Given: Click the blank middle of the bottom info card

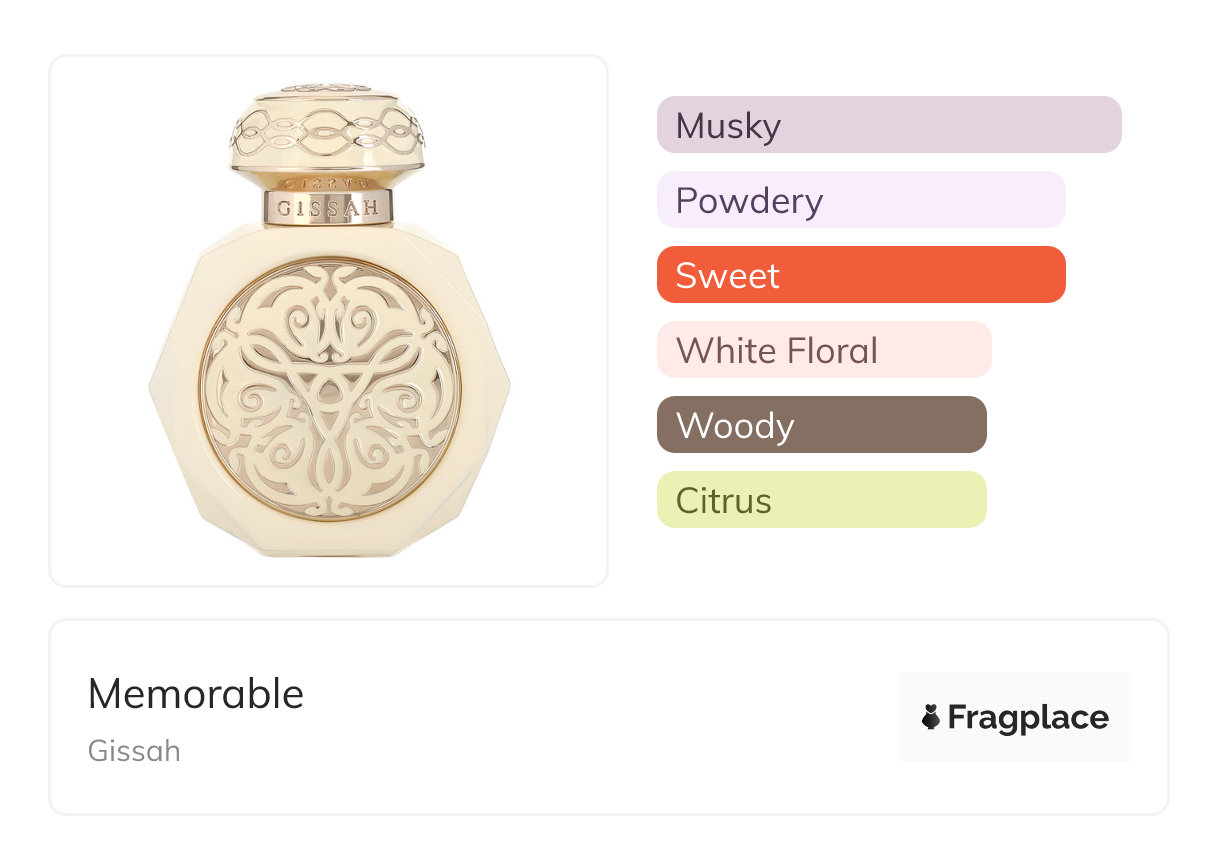Looking at the screenshot, I should pyautogui.click(x=600, y=717).
